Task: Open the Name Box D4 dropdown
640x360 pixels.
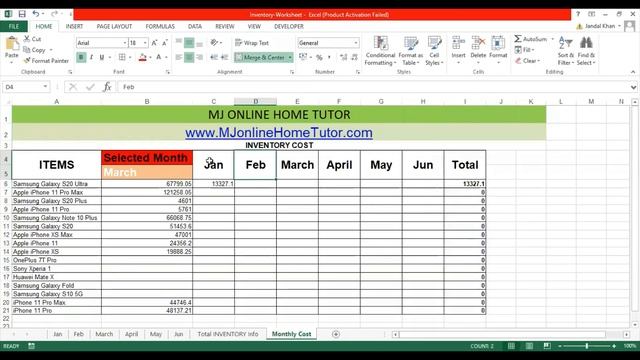Action: pos(45,87)
